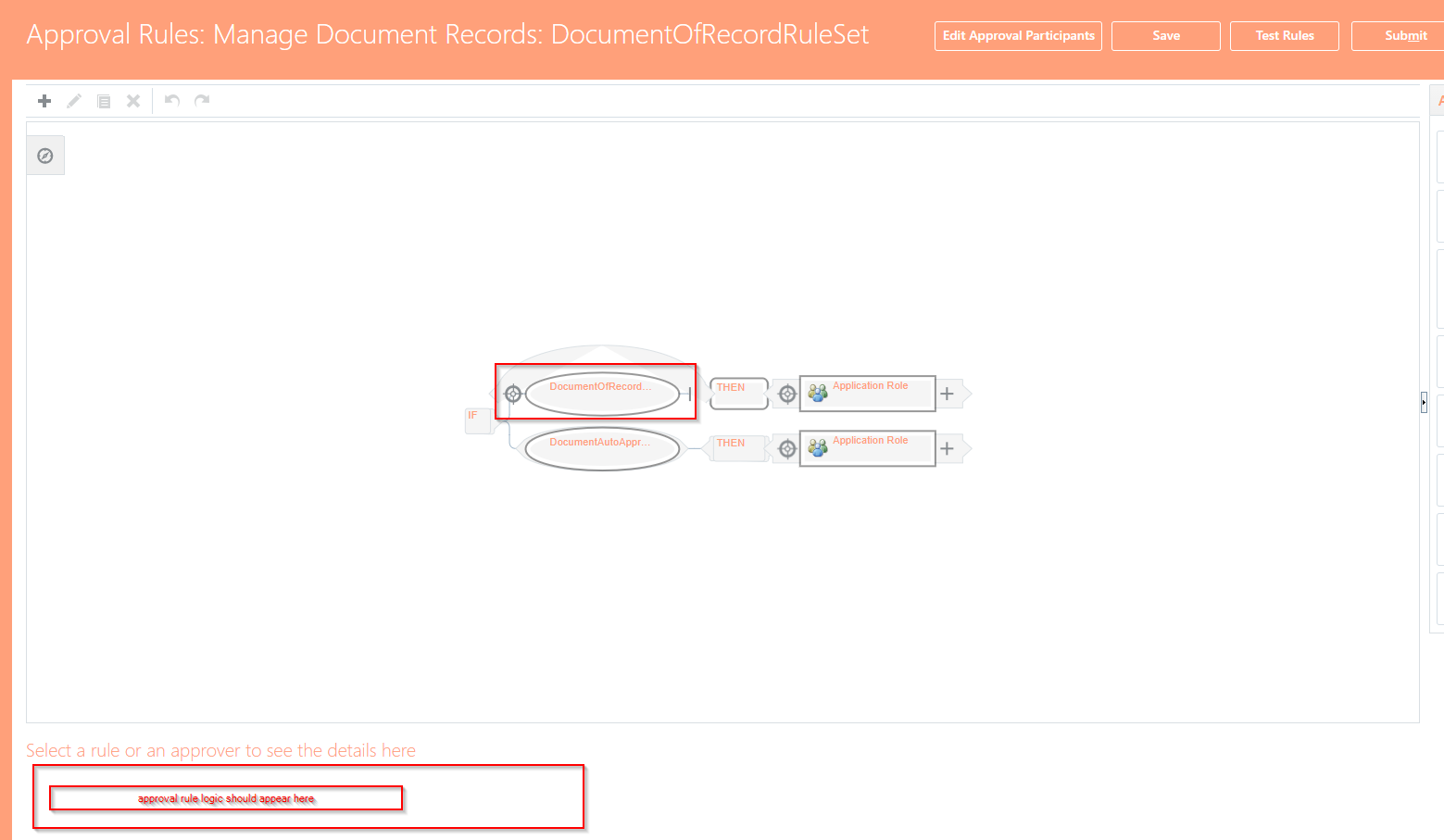Click the Test Rules button

point(1285,36)
